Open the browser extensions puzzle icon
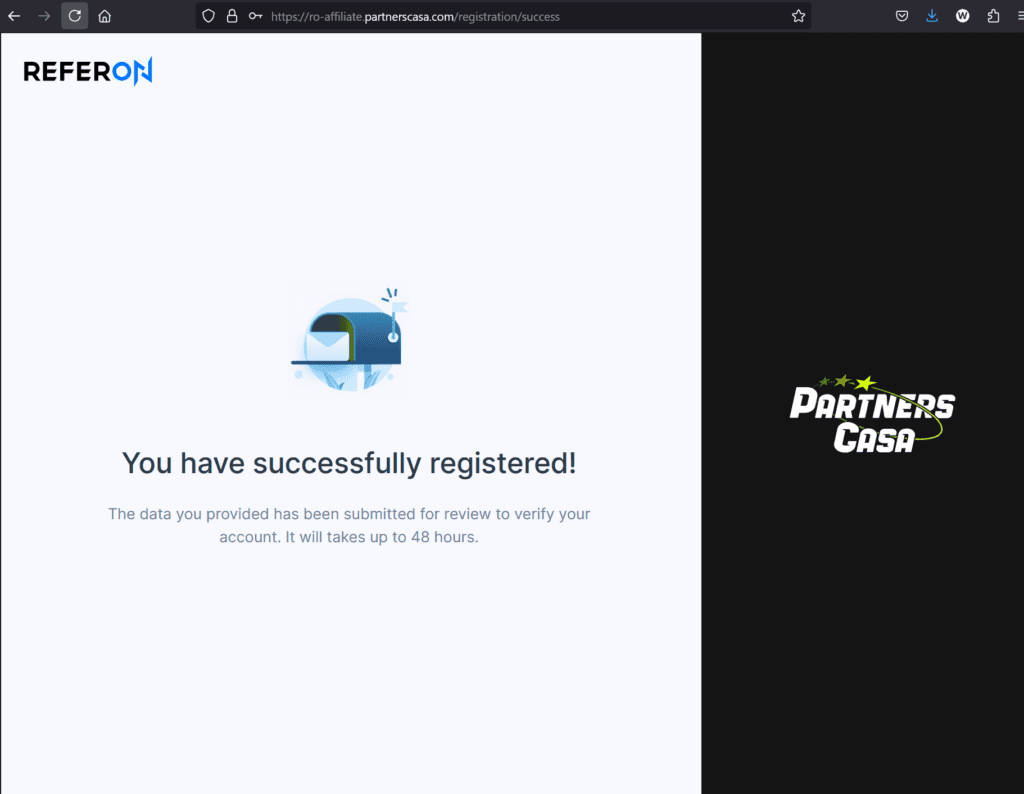 tap(991, 15)
